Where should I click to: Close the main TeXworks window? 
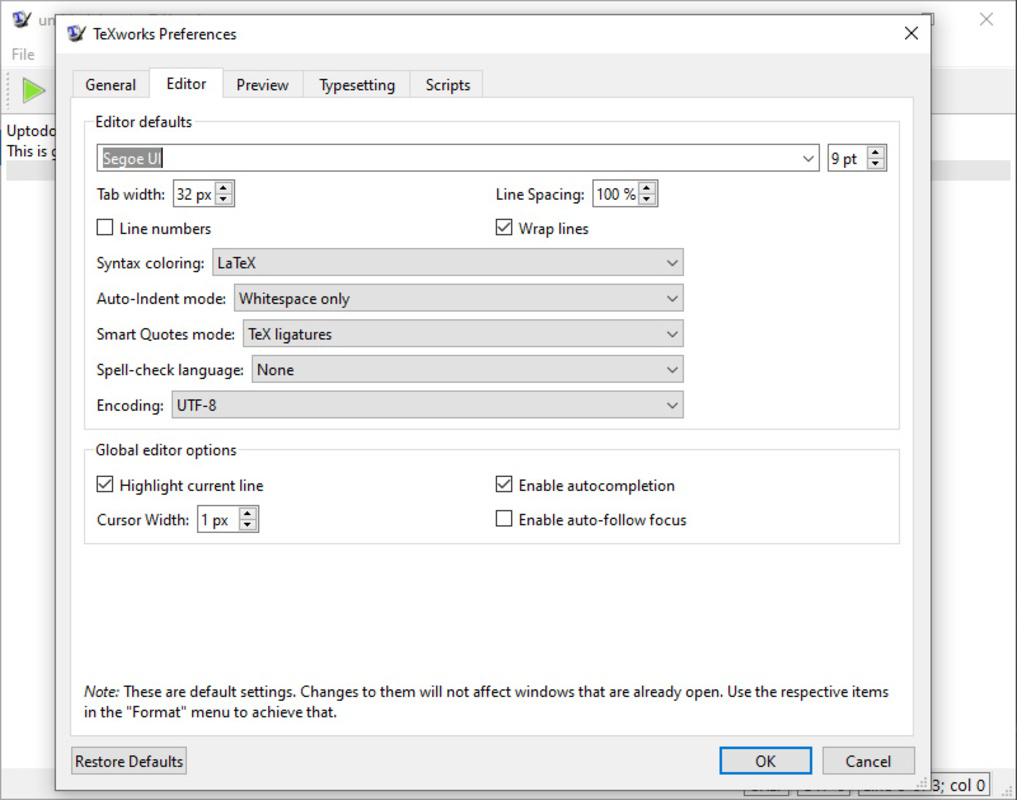click(987, 19)
